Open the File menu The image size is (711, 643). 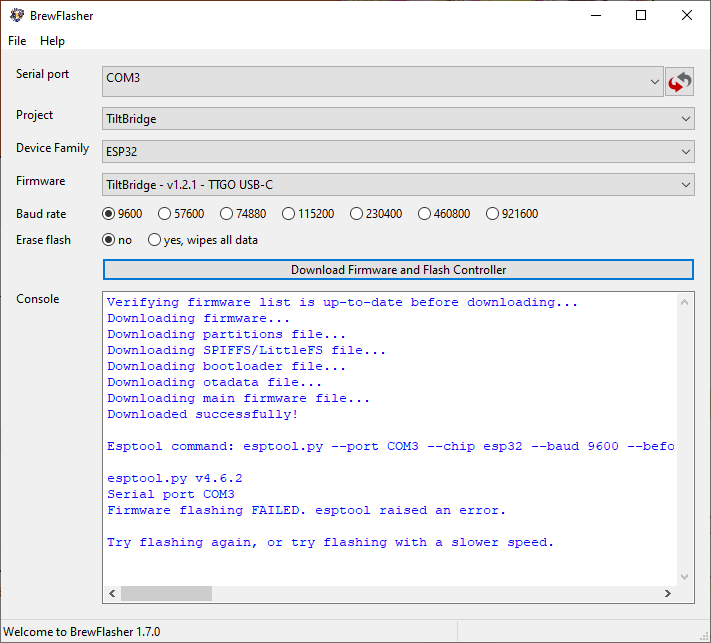[x=17, y=41]
